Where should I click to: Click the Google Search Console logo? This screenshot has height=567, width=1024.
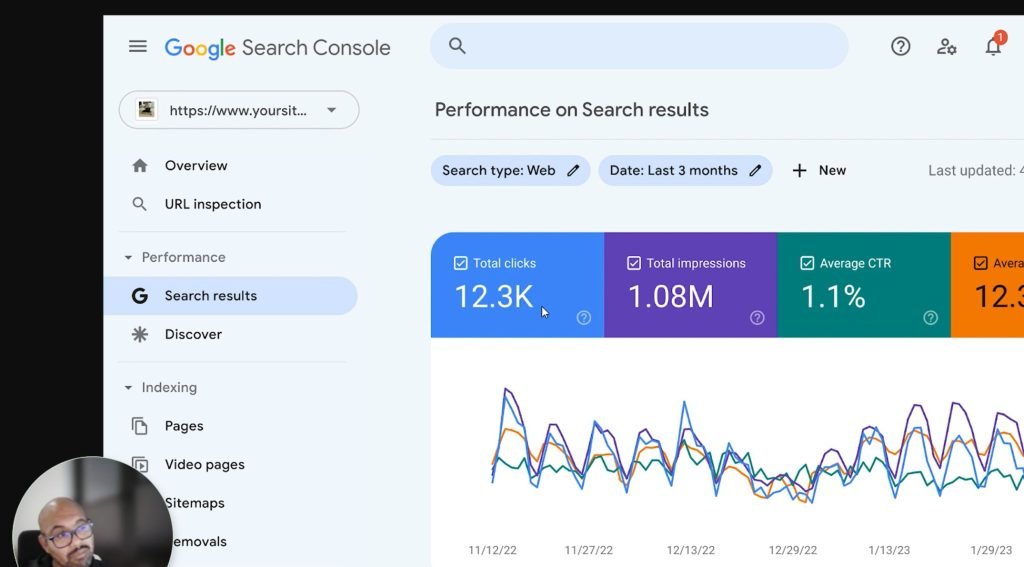point(277,48)
